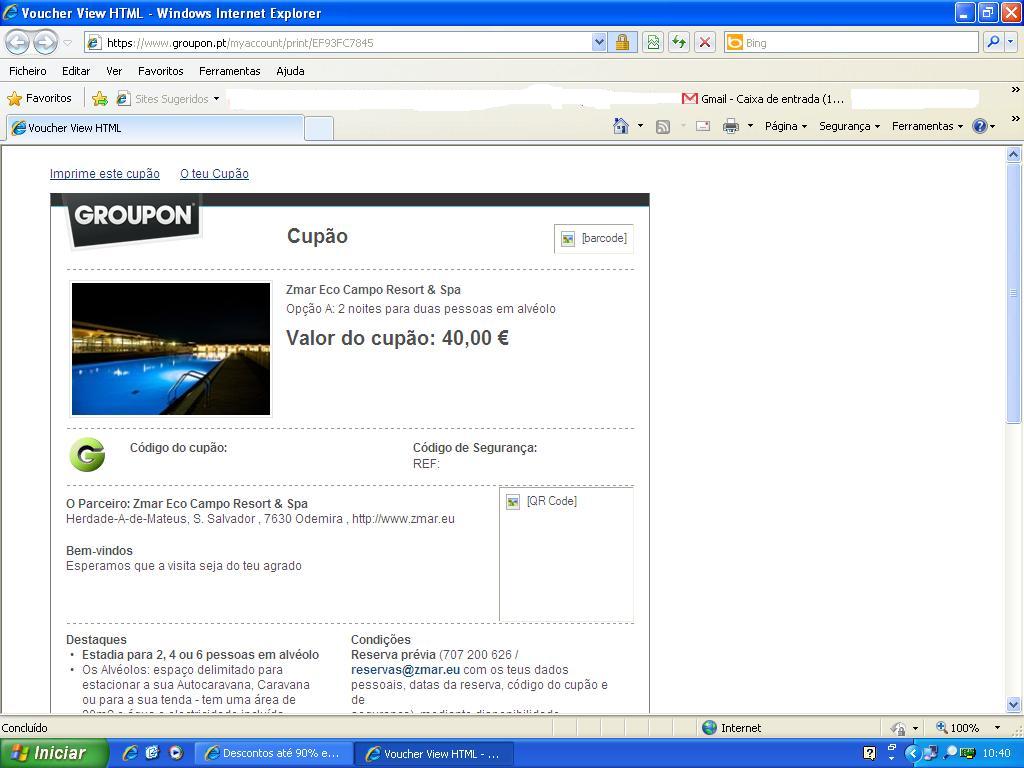Launch Internet Explorer from quick launch
This screenshot has width=1024, height=768.
(x=130, y=753)
